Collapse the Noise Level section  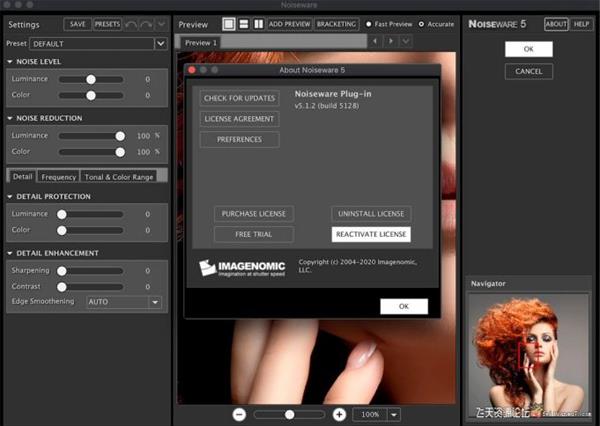[9, 62]
